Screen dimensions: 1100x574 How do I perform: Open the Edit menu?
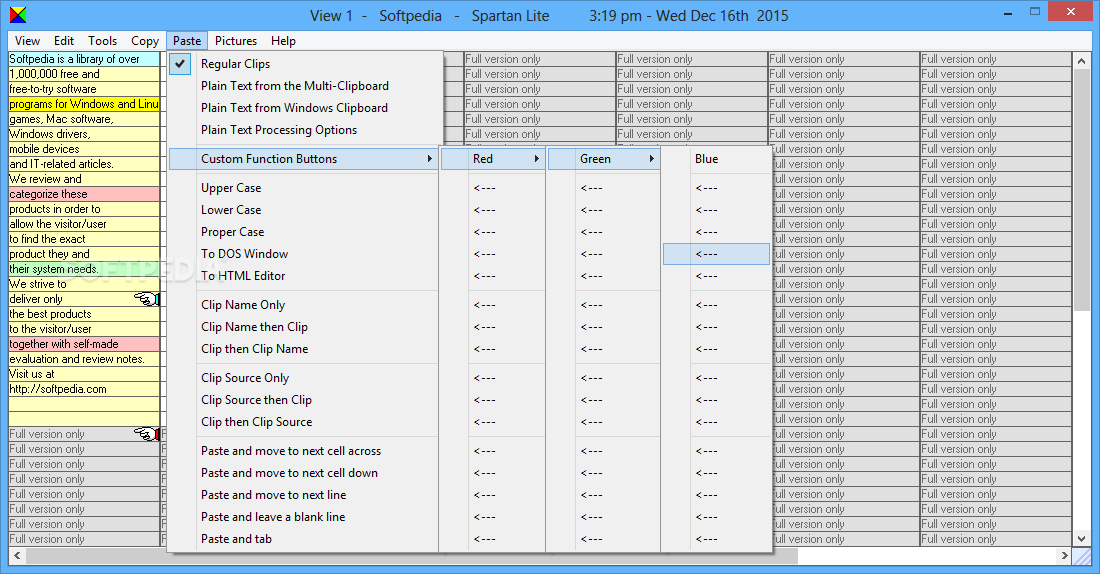(x=64, y=41)
